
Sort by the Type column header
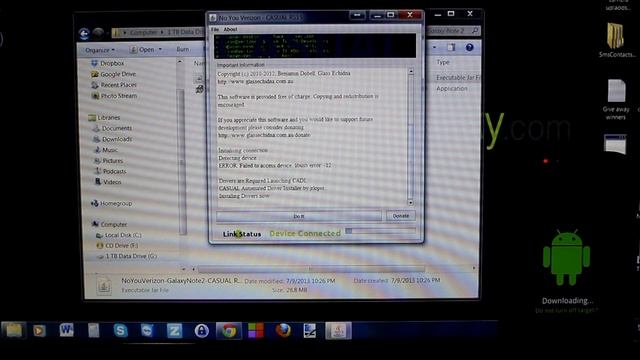[x=443, y=62]
